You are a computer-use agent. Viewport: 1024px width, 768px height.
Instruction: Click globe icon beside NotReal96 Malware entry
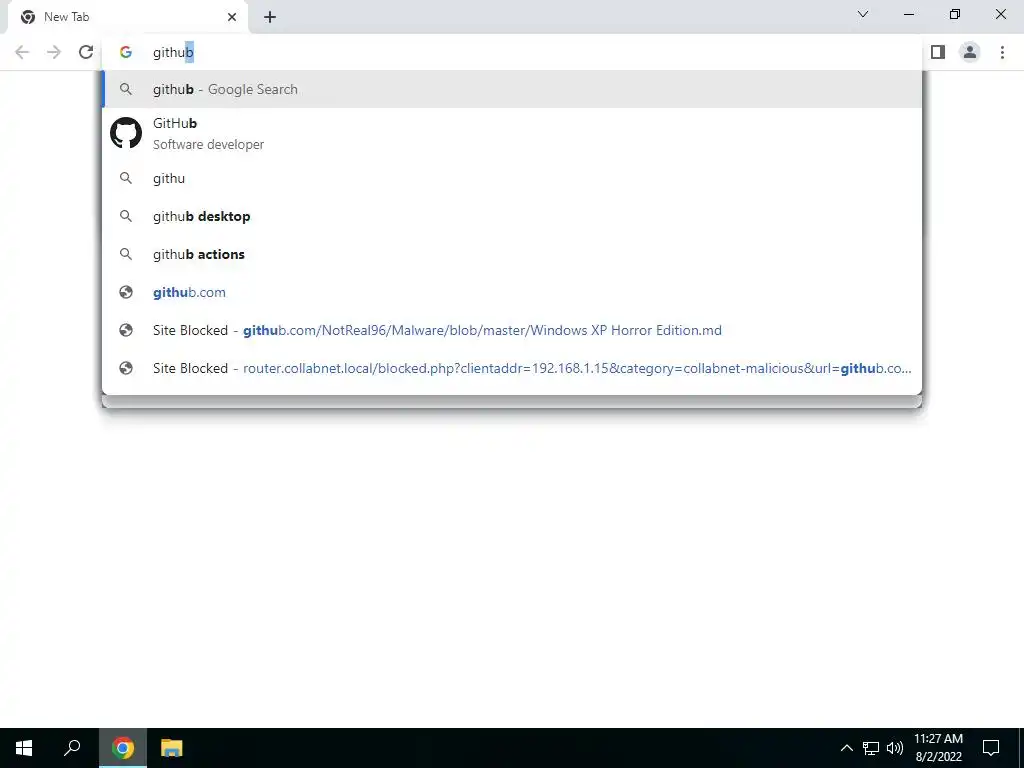pos(126,330)
